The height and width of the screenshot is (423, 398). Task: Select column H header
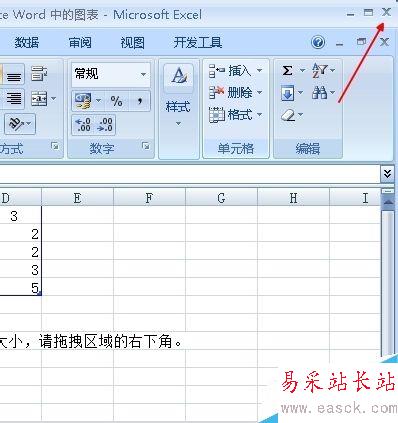click(x=293, y=198)
